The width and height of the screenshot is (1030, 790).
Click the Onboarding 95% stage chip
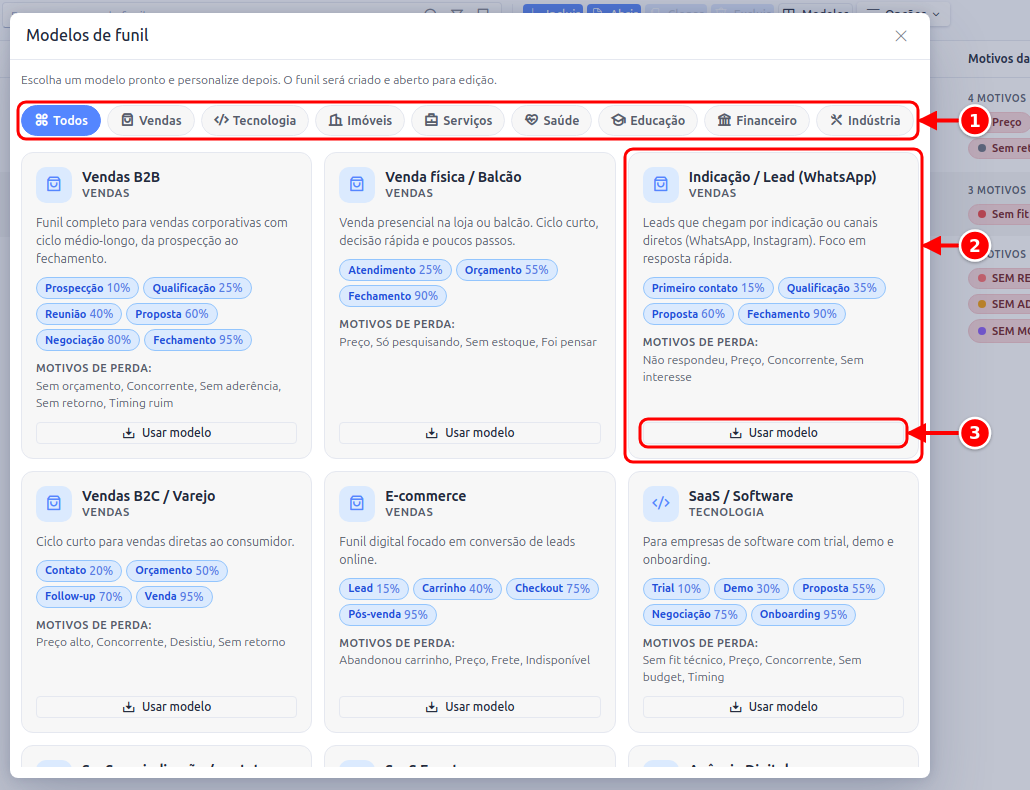(x=803, y=615)
